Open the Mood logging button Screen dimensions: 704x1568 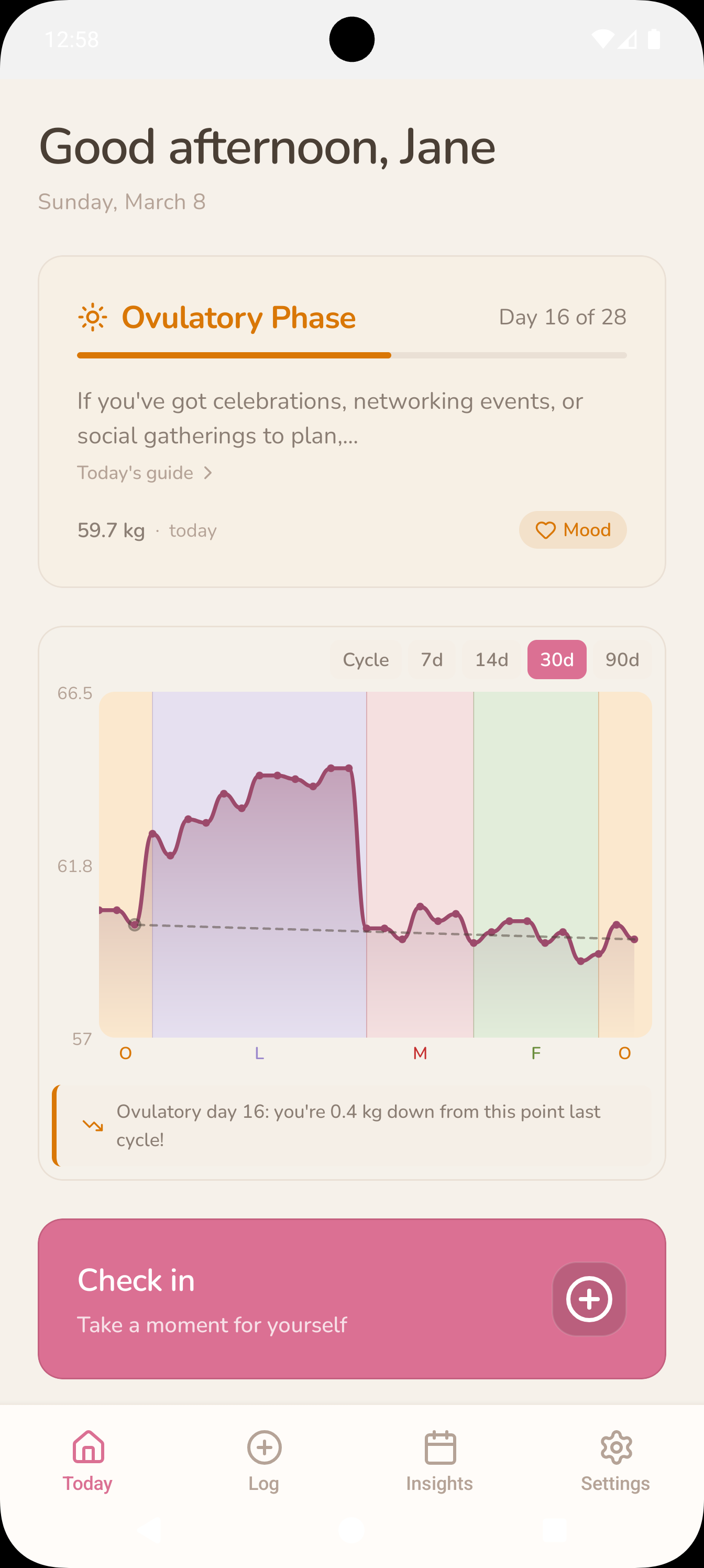click(x=573, y=530)
